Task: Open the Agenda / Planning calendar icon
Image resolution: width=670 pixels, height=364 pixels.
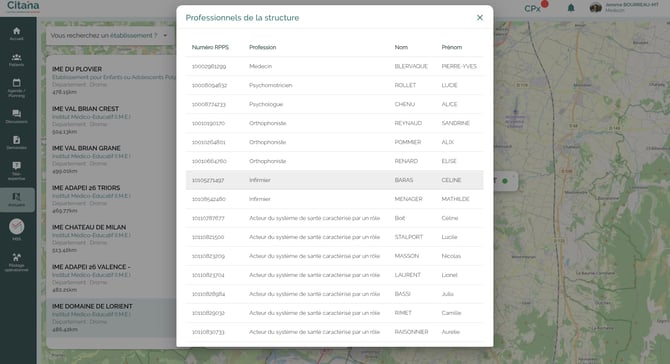Action: (x=16, y=83)
